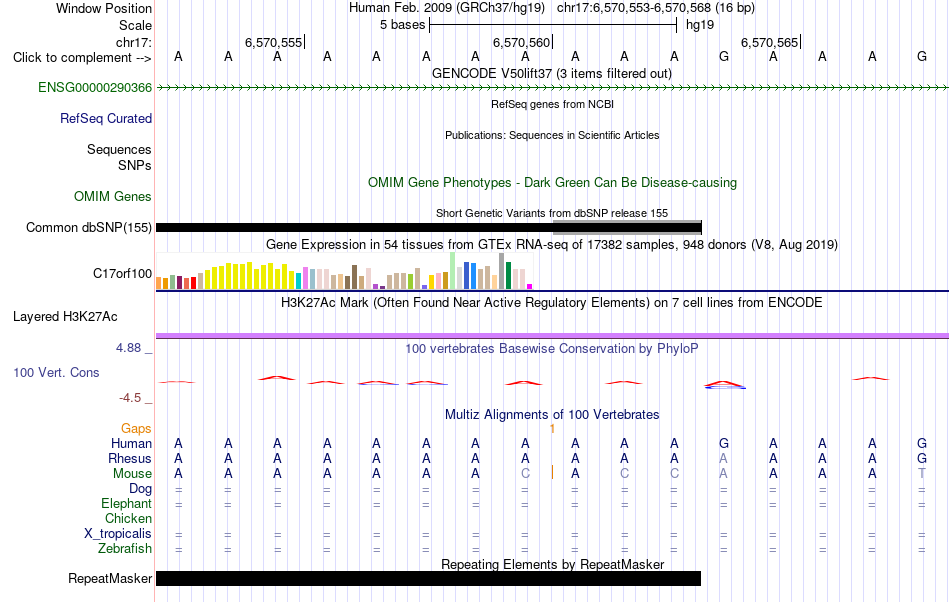Click the orange insertion bar in Mouse row

tap(553, 472)
